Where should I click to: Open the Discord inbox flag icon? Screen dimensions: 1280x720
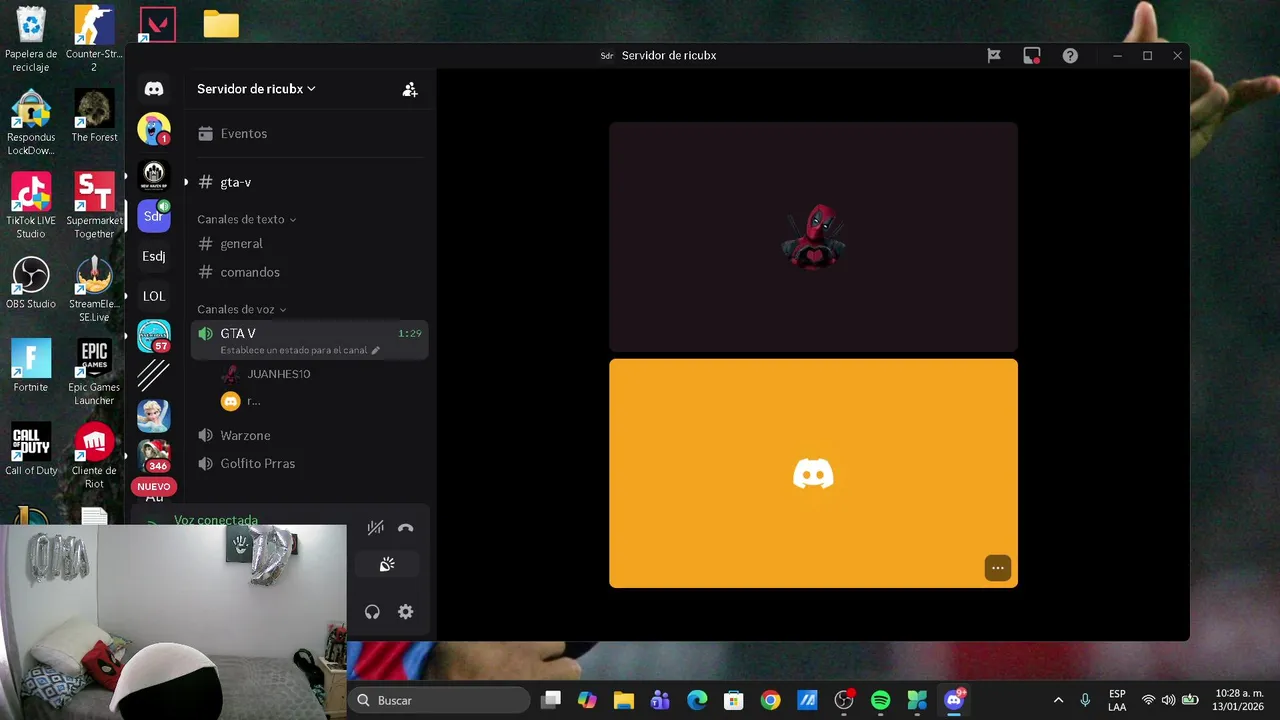[x=994, y=56]
